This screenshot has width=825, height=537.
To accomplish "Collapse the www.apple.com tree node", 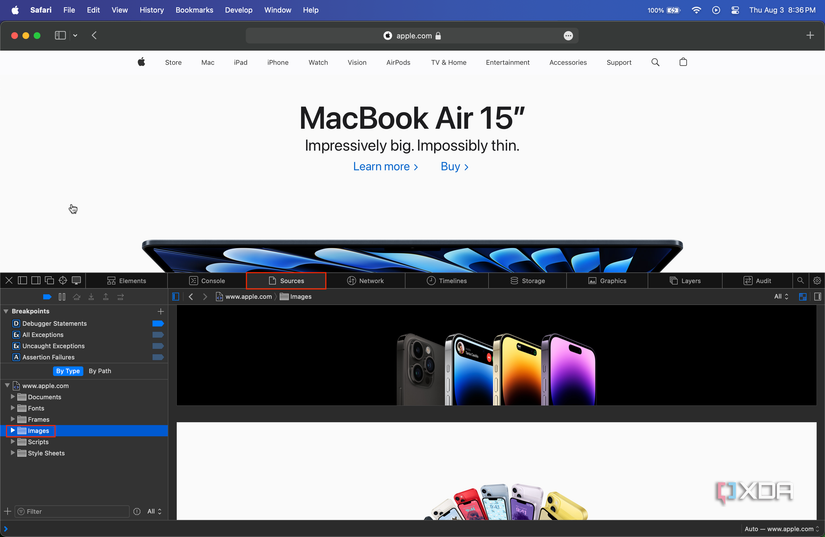I will coord(7,386).
